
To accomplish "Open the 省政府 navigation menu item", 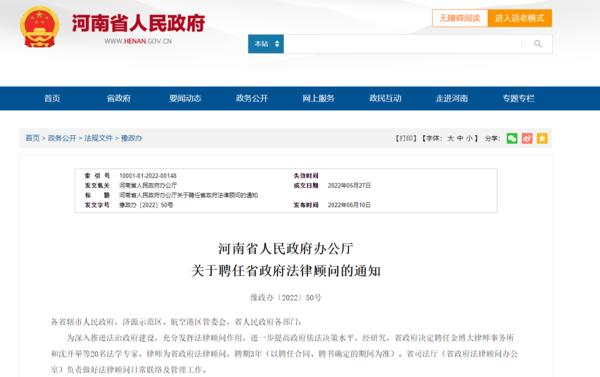I will click(119, 98).
